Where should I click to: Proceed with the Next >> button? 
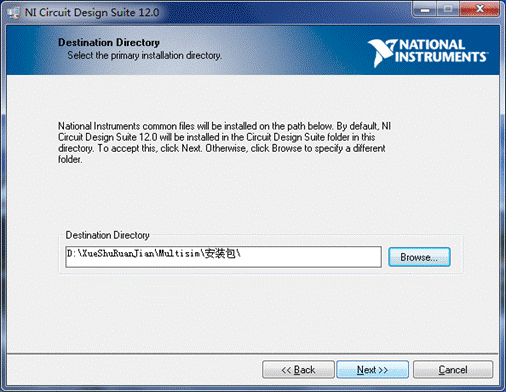(x=372, y=369)
